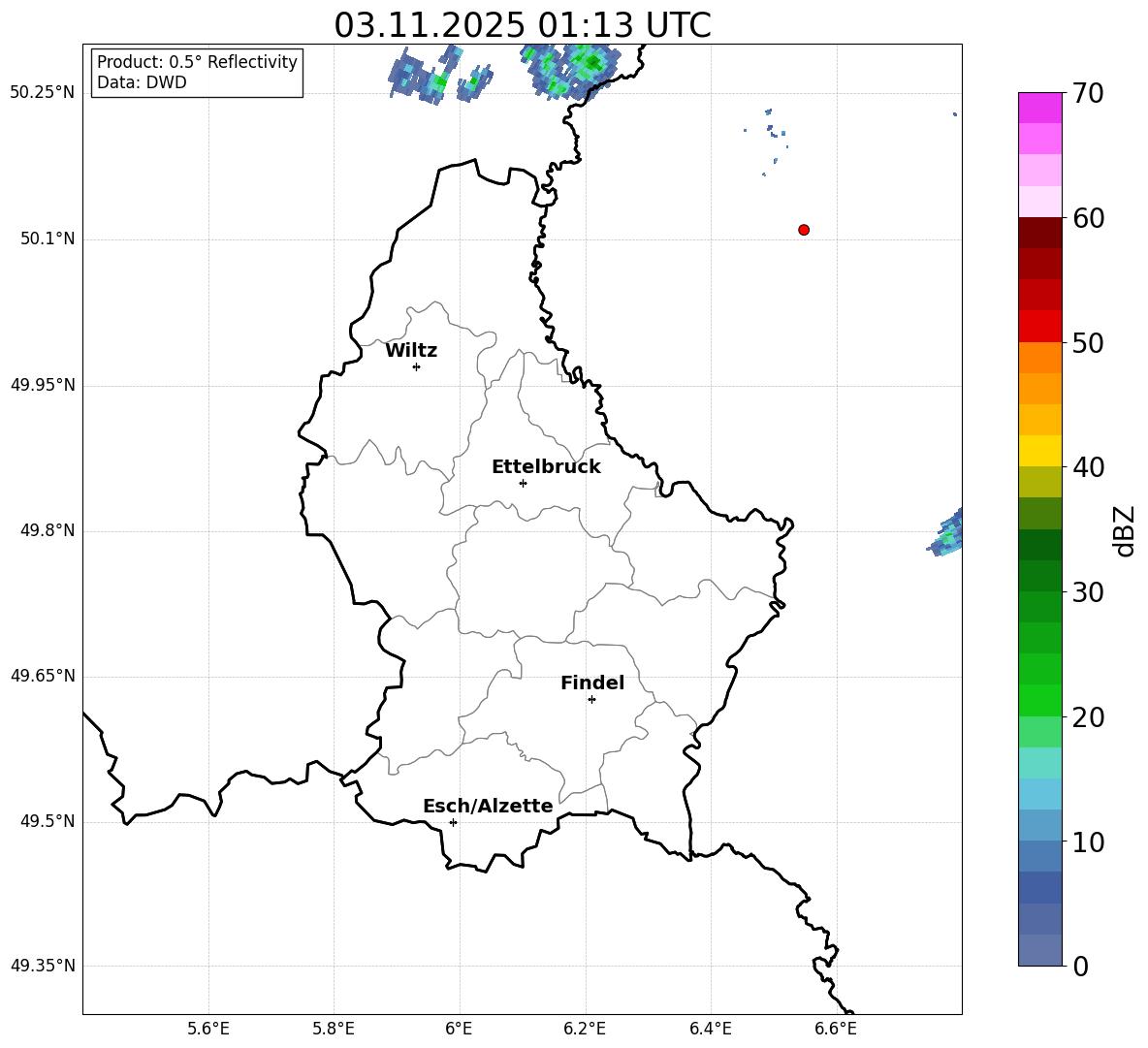The width and height of the screenshot is (1148, 1048).
Task: Click the green radar echo cluster at top center
Action: pos(572,70)
